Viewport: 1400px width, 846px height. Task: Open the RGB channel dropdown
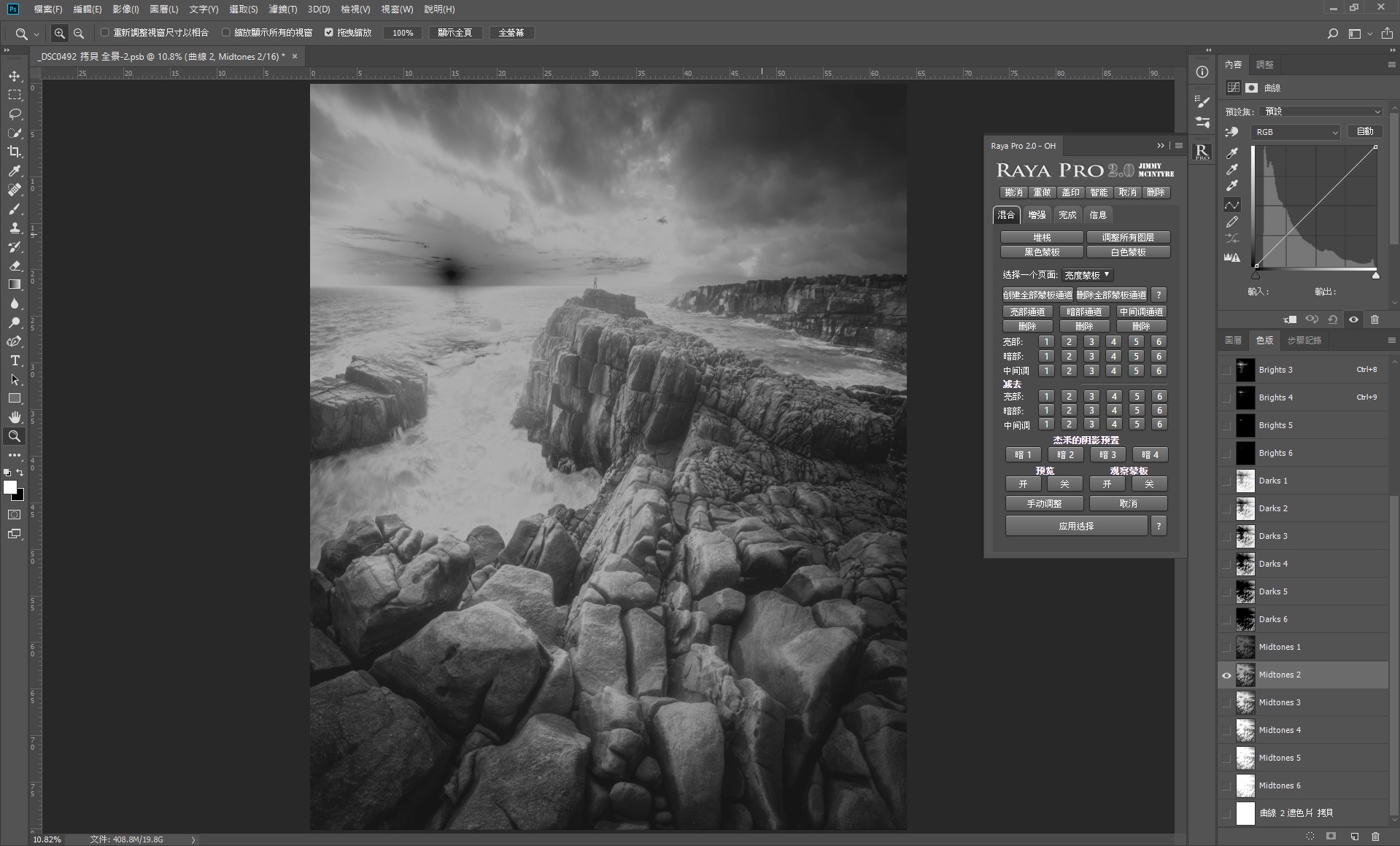(x=1296, y=132)
